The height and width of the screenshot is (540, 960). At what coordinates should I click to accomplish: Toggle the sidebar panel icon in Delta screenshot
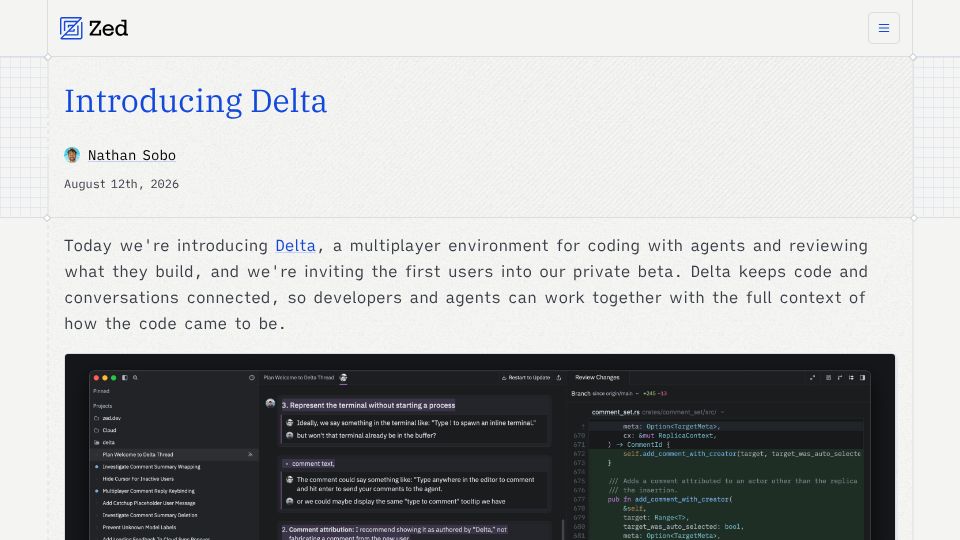click(x=125, y=378)
